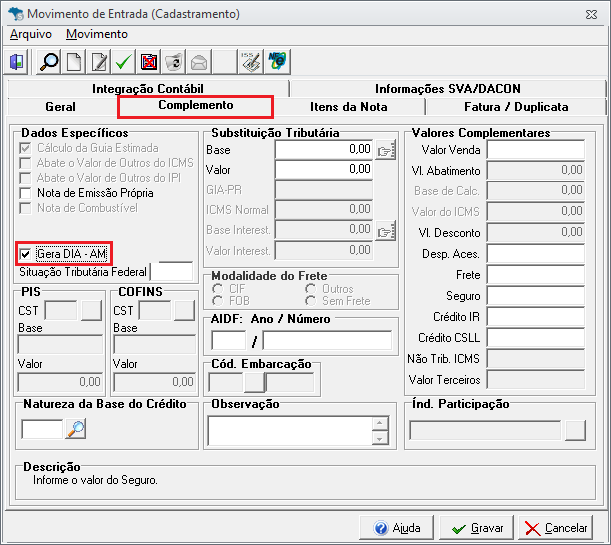The width and height of the screenshot is (611, 545).
Task: Open Índ. Participação selector button
Action: (576, 430)
